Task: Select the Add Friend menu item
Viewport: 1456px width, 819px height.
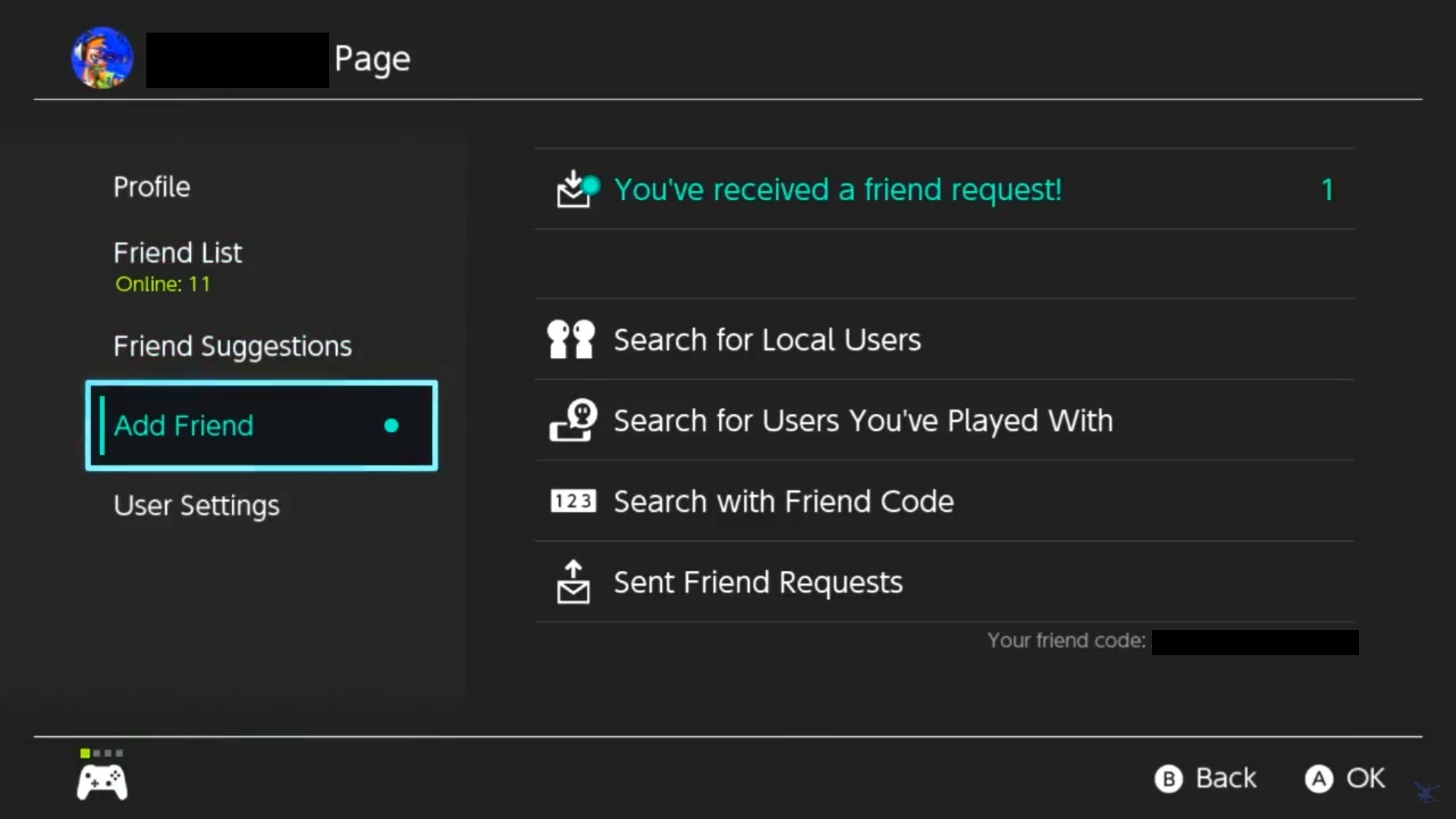Action: pos(261,425)
